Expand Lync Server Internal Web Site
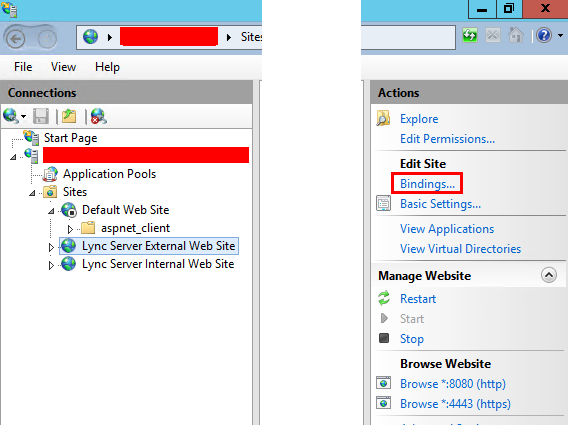Image resolution: width=568 pixels, height=425 pixels. pos(51,265)
